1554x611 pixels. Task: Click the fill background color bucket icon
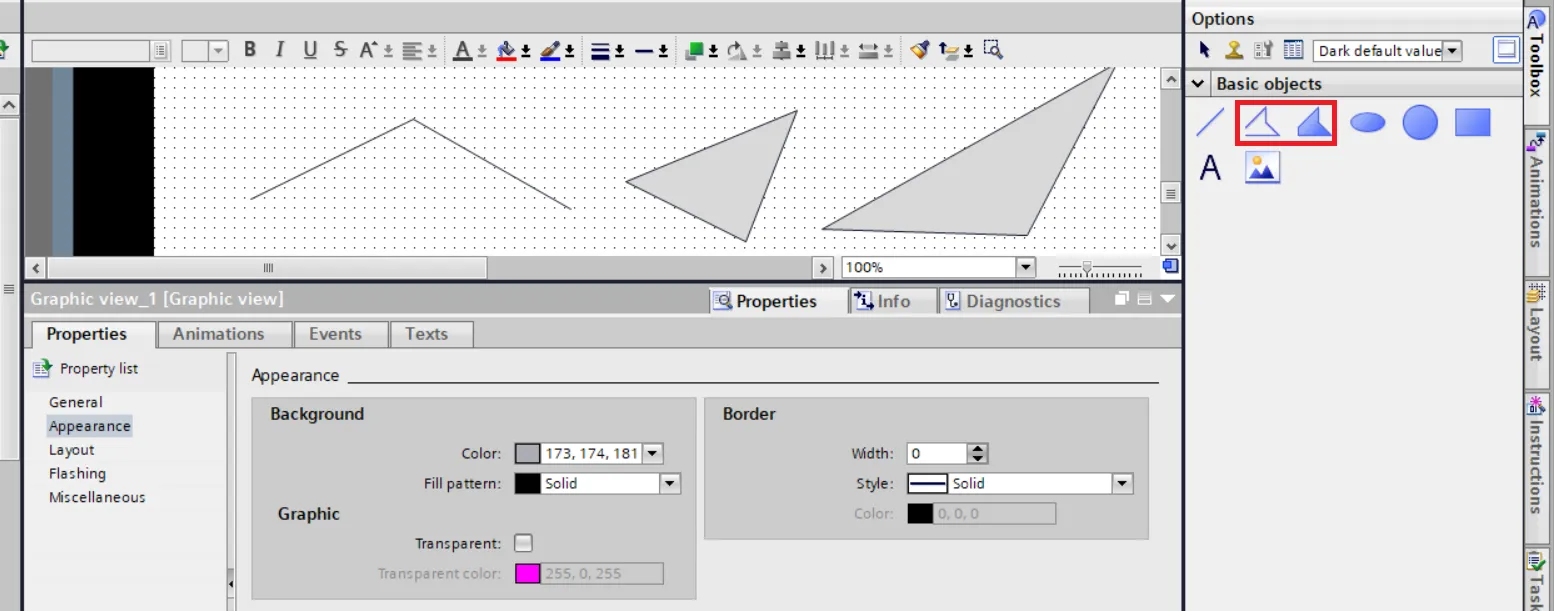[x=506, y=50]
